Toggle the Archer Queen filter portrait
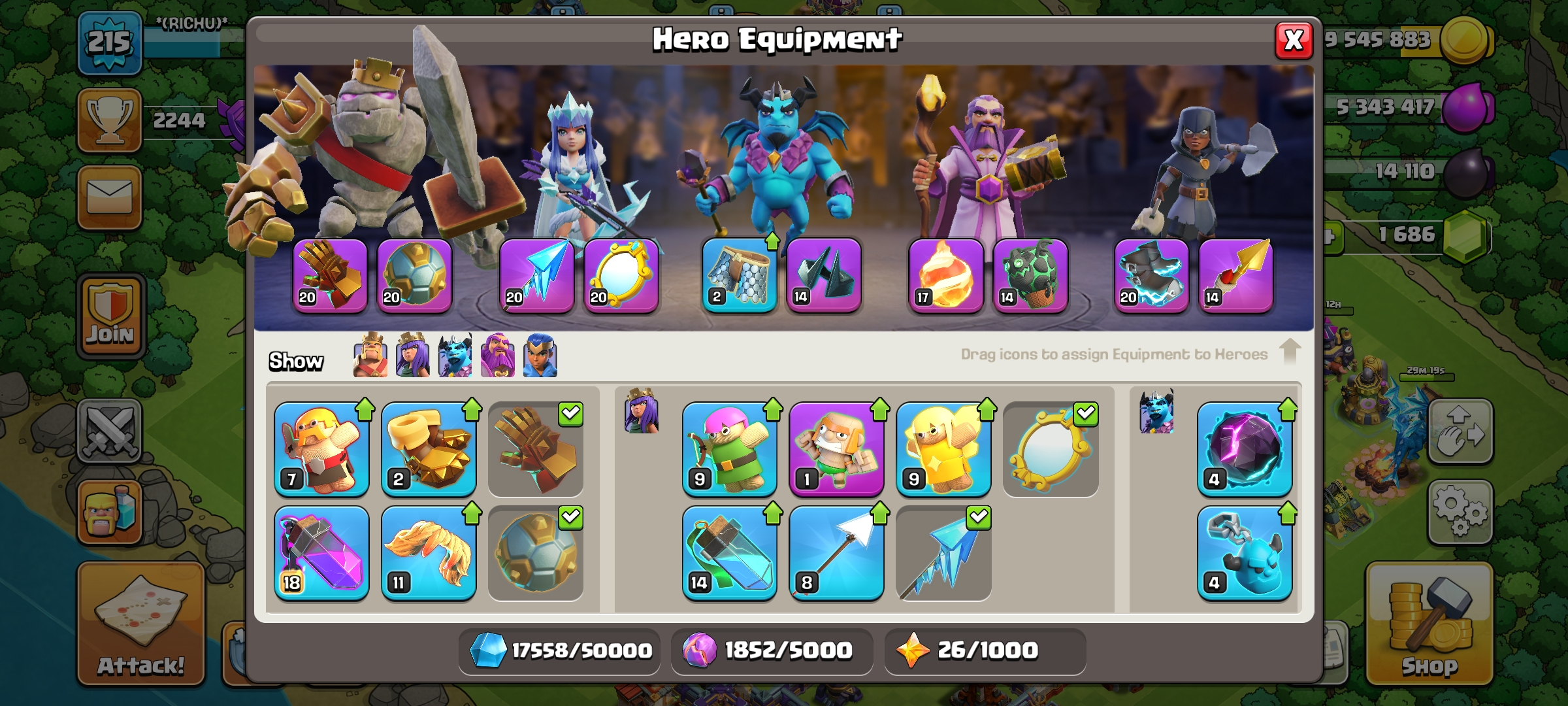The height and width of the screenshot is (706, 1568). pyautogui.click(x=413, y=355)
